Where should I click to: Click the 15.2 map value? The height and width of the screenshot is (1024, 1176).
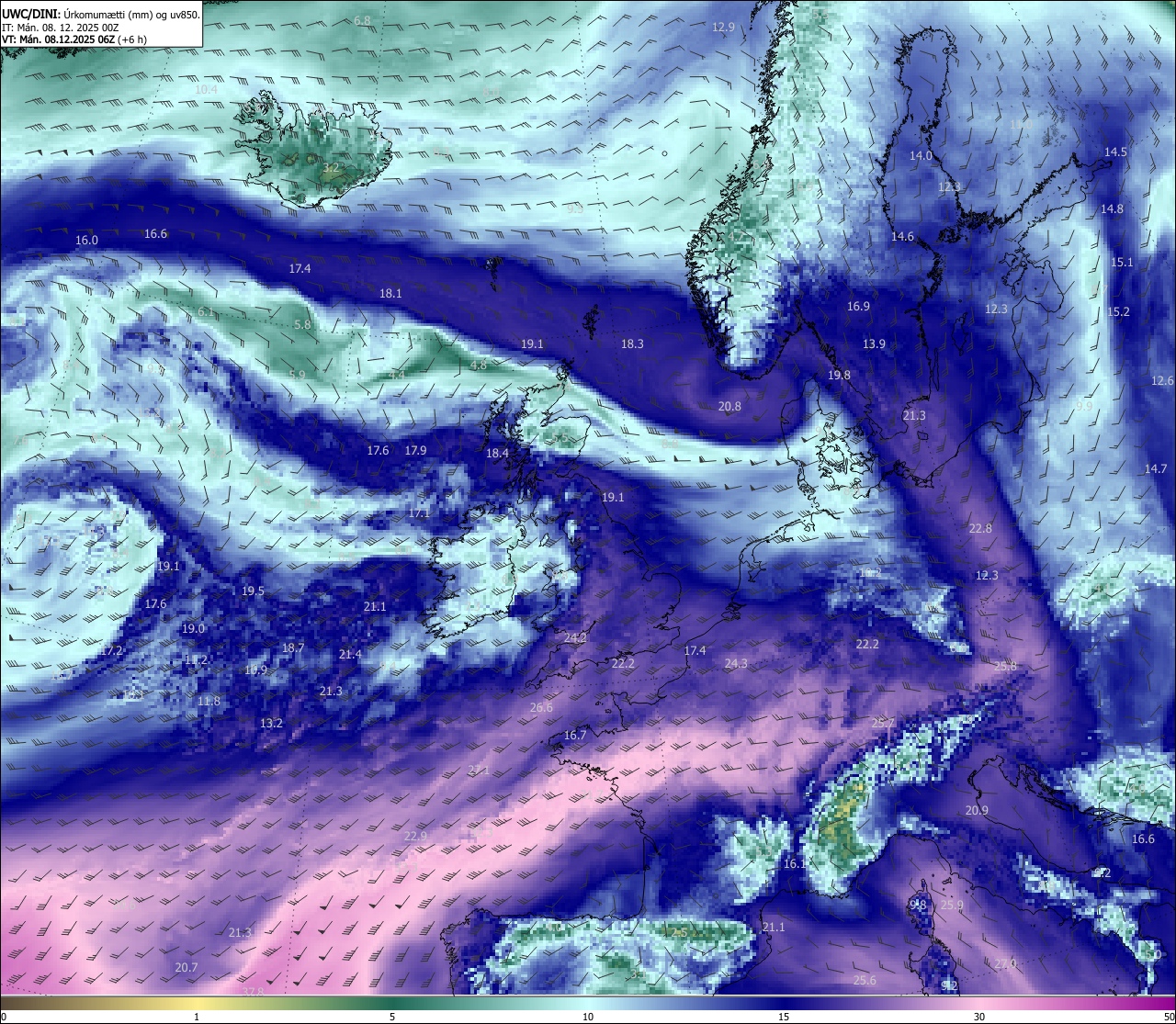(1118, 311)
